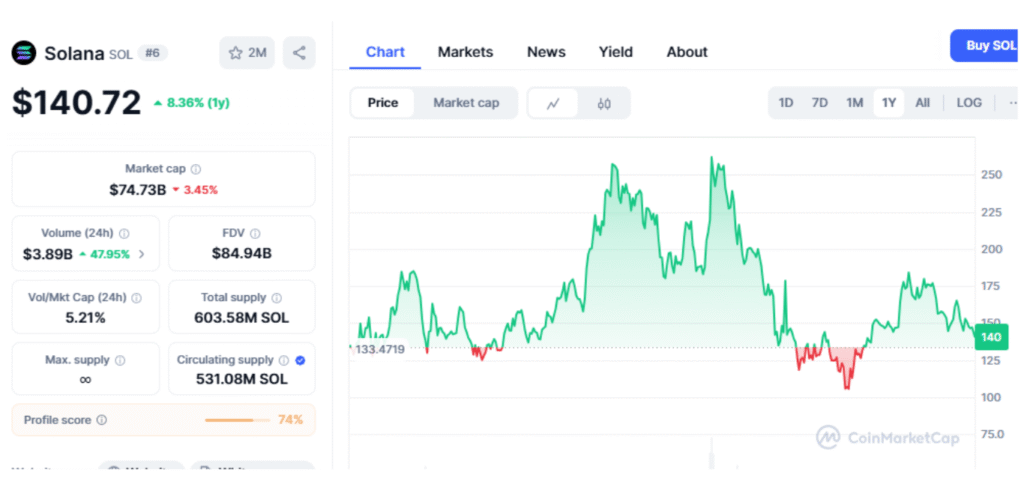
Task: Click the FDV info icon
Action: coord(253,233)
